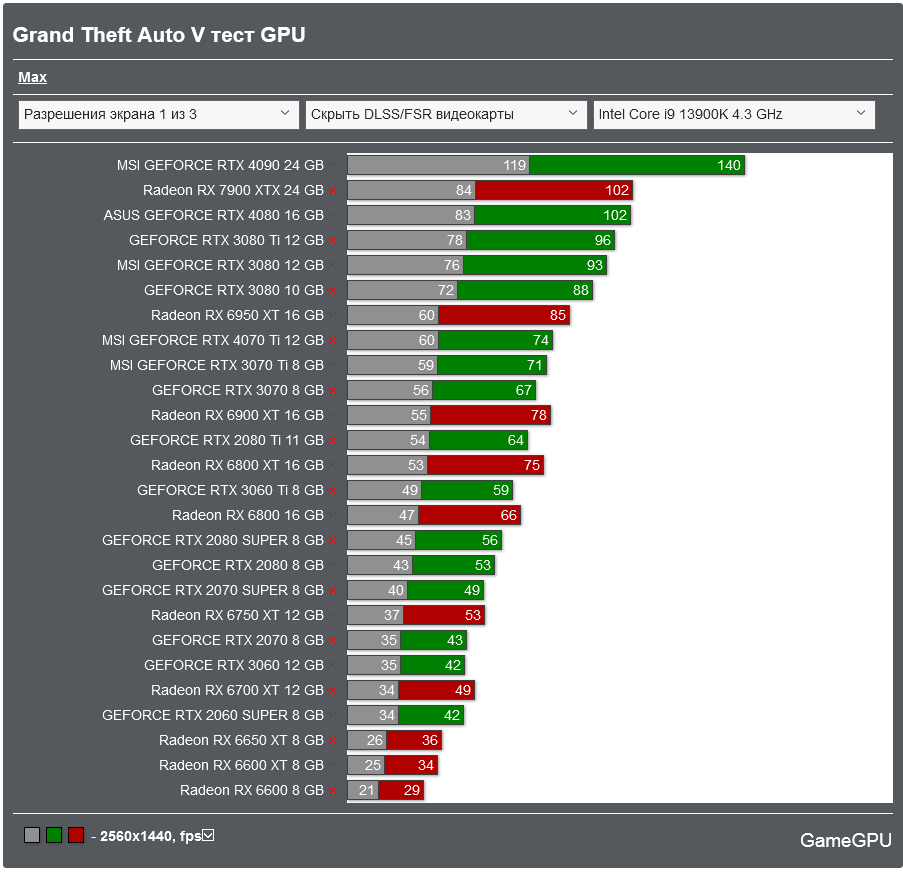Screen dimensions: 903x872
Task: Click the RX 6600 8 GB gray bar showing 21
Action: tap(363, 790)
